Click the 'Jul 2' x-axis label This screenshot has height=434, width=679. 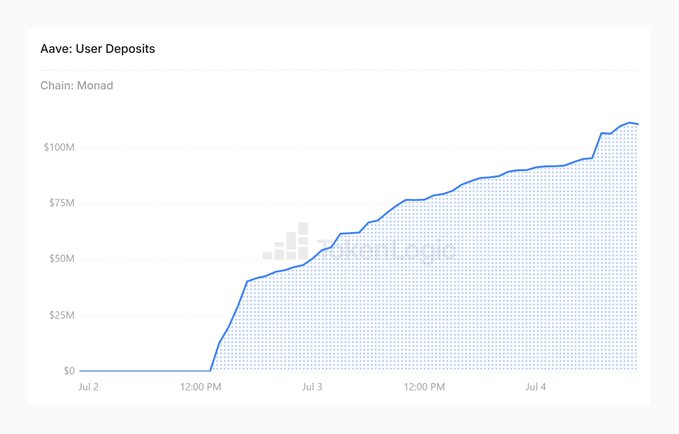tap(88, 387)
